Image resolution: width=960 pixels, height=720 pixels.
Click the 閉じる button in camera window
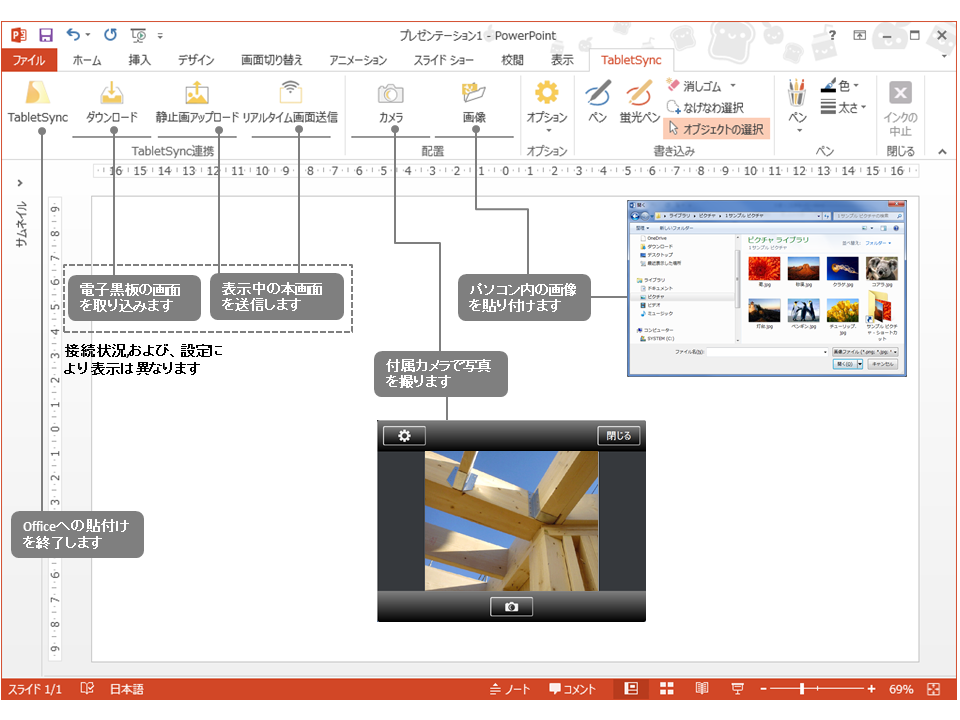click(618, 436)
